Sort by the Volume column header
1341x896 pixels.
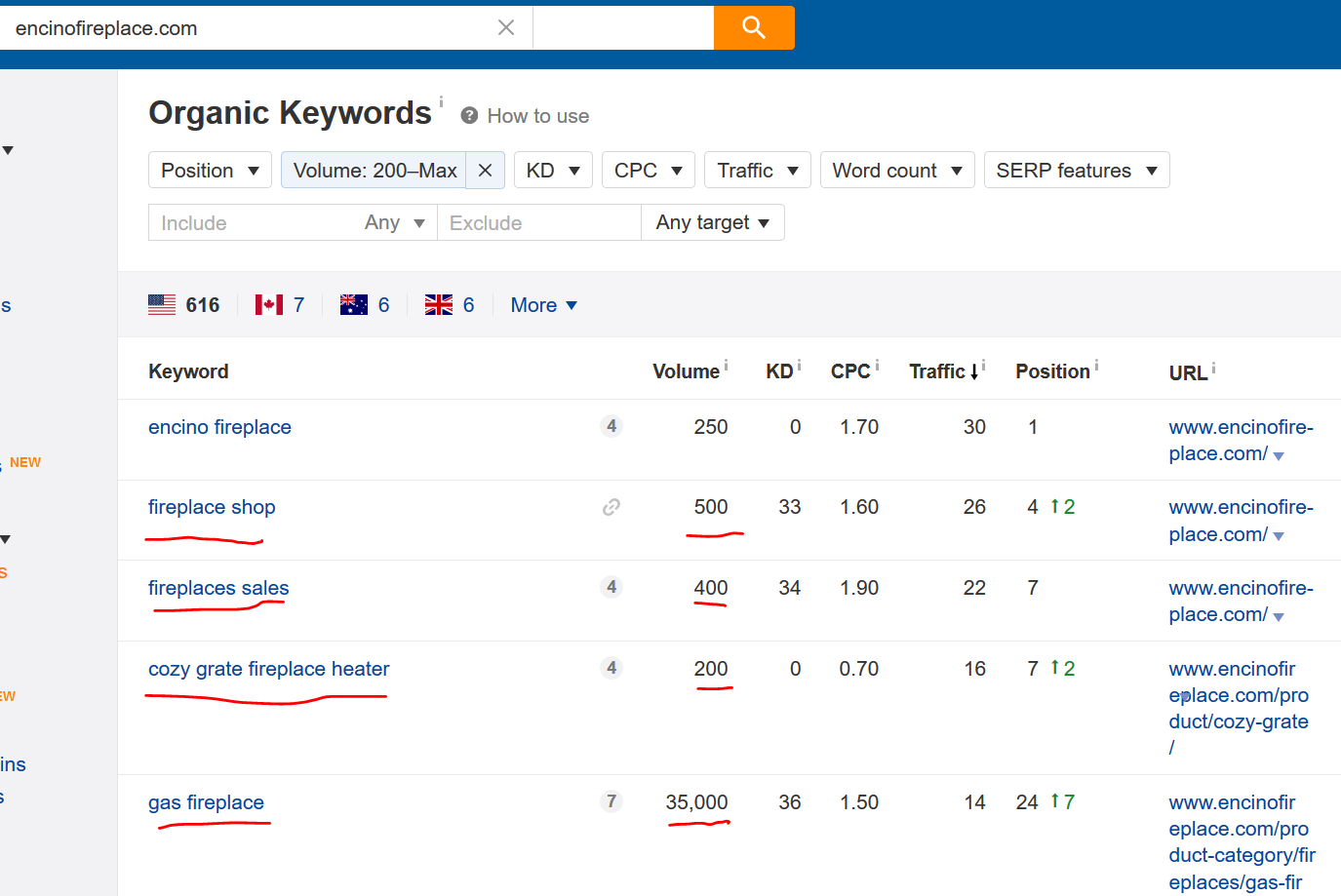[686, 371]
